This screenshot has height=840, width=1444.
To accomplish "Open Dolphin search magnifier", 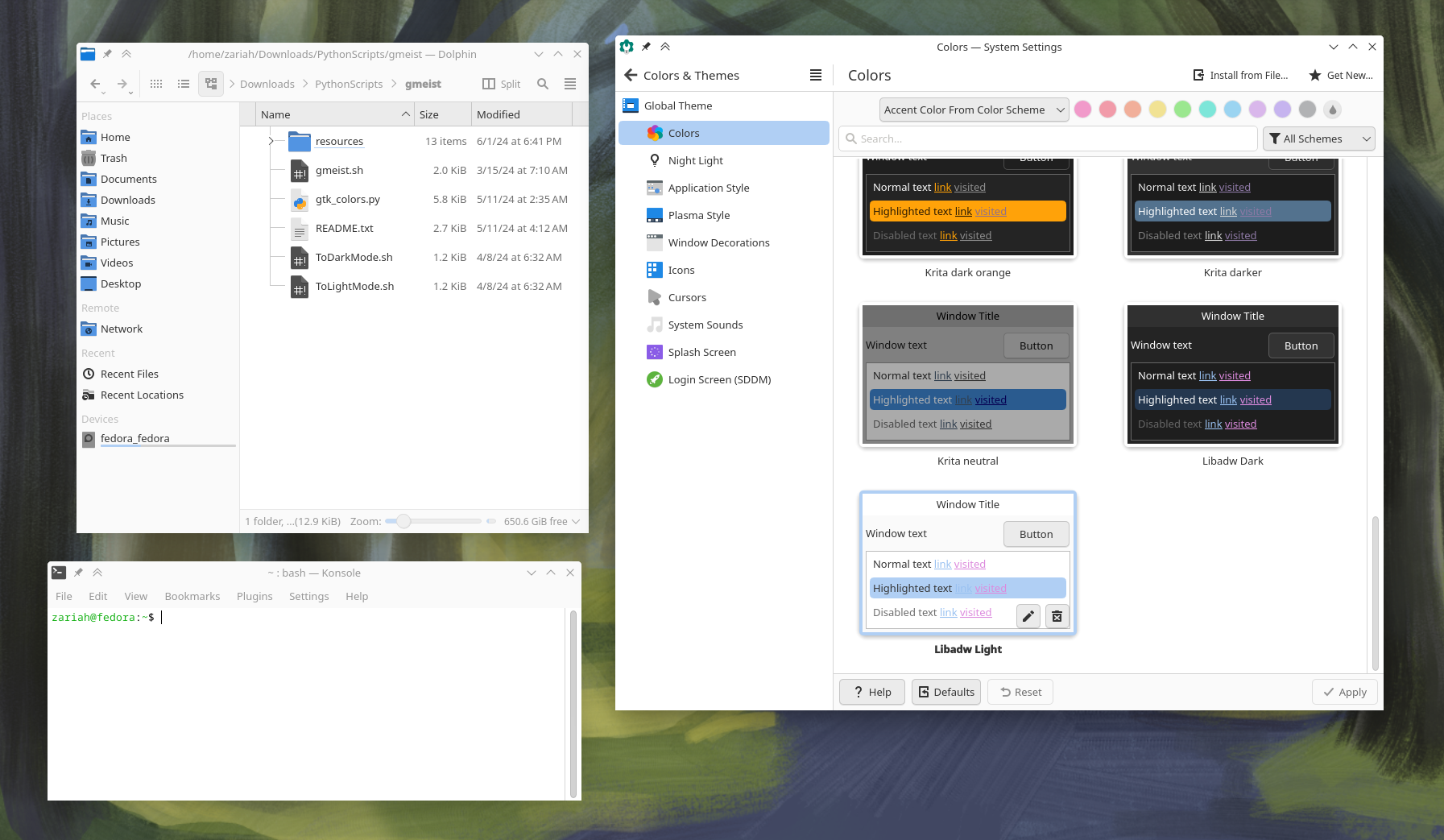I will click(x=543, y=84).
